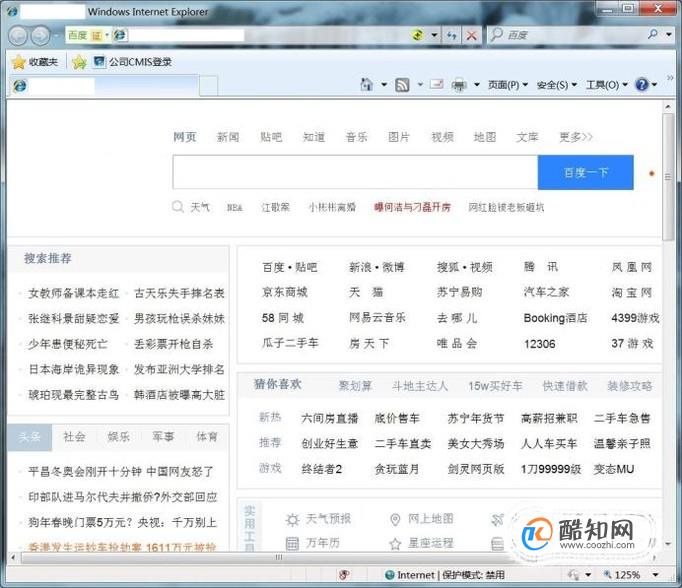Open 六间房直播 recommended link
This screenshot has width=682, height=588.
tap(330, 418)
